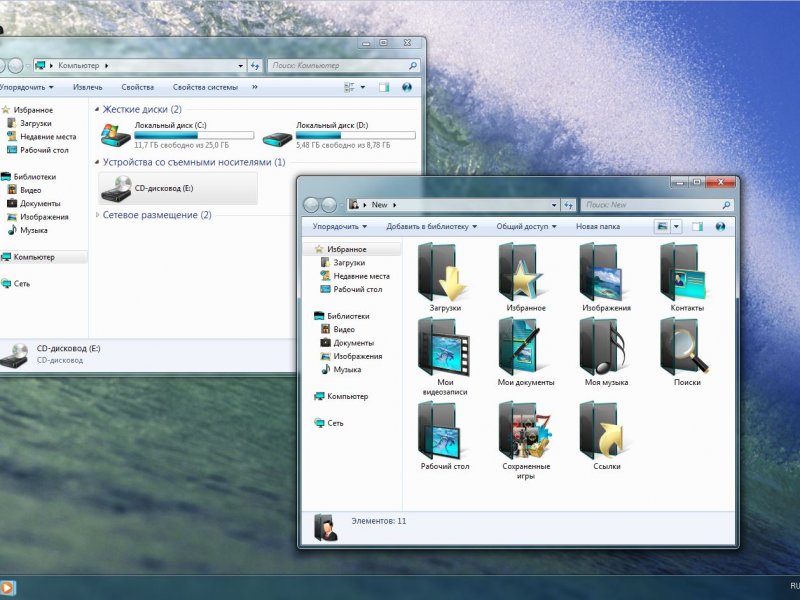Open view options dropdown arrow in Компьютер window

click(x=363, y=87)
